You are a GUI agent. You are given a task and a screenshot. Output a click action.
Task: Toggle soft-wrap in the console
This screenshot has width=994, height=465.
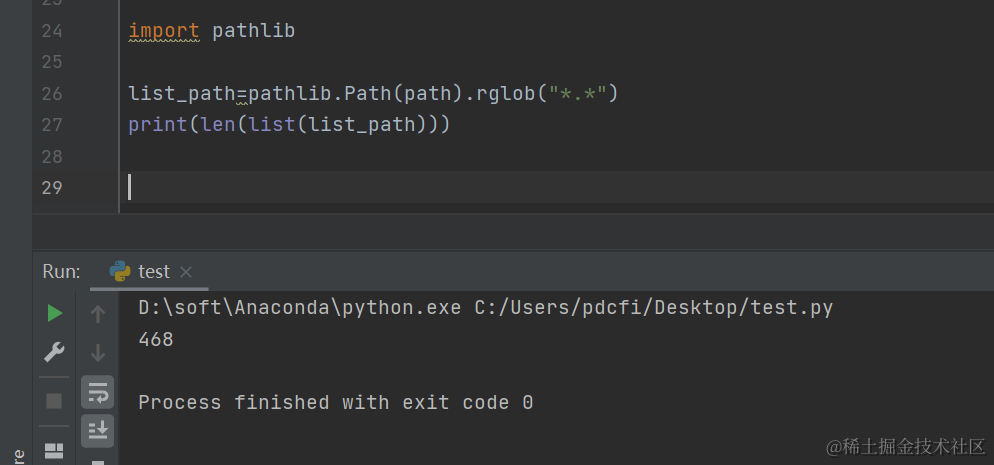click(x=98, y=393)
